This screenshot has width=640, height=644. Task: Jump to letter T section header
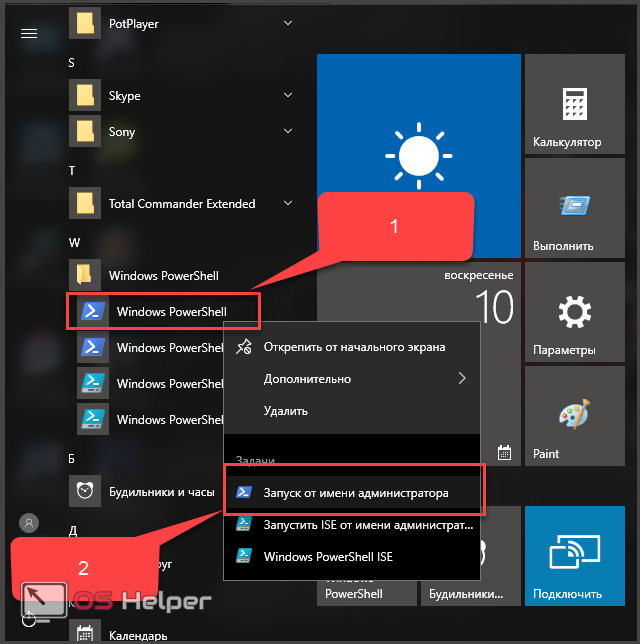[x=72, y=170]
